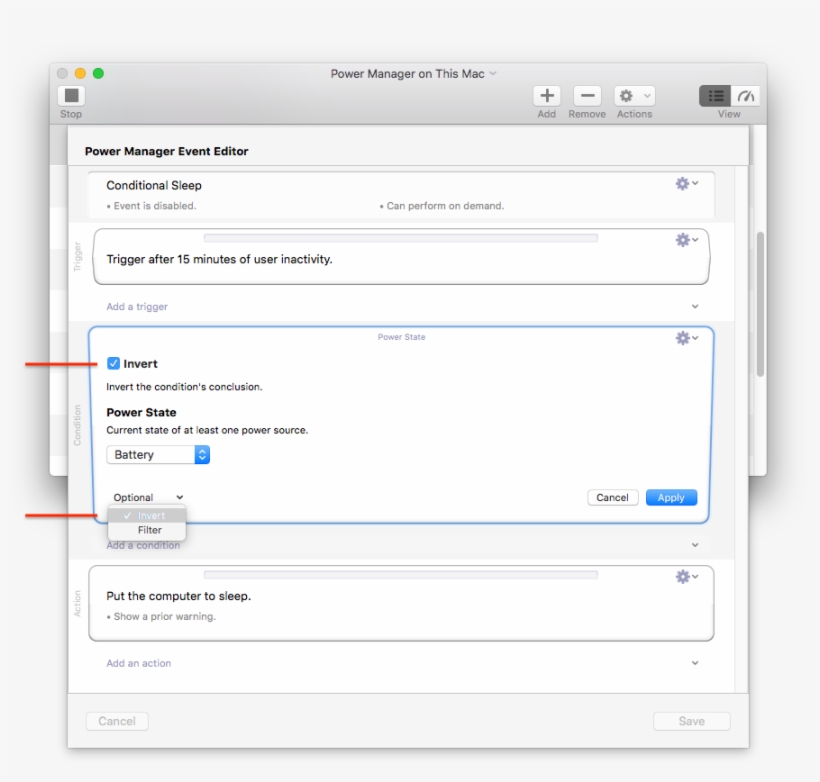Click the trigger's top drag handle bar
Image resolution: width=820 pixels, height=782 pixels.
[x=401, y=238]
